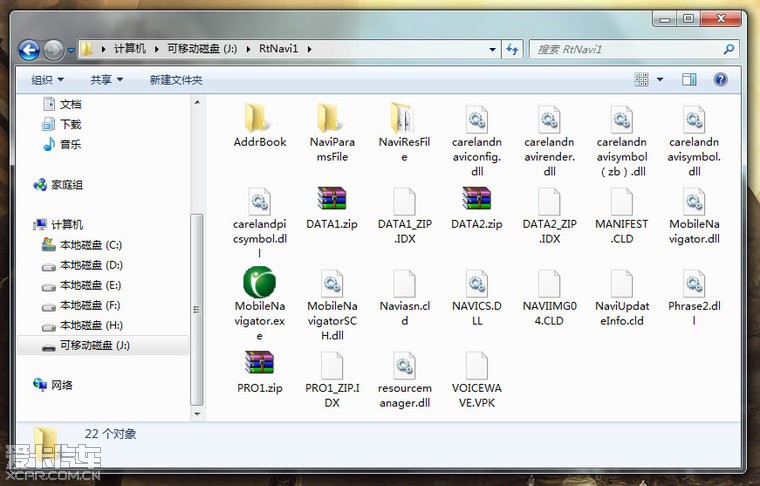
Task: Expand the arrow after RtNavi1 breadcrumb
Action: click(x=309, y=49)
